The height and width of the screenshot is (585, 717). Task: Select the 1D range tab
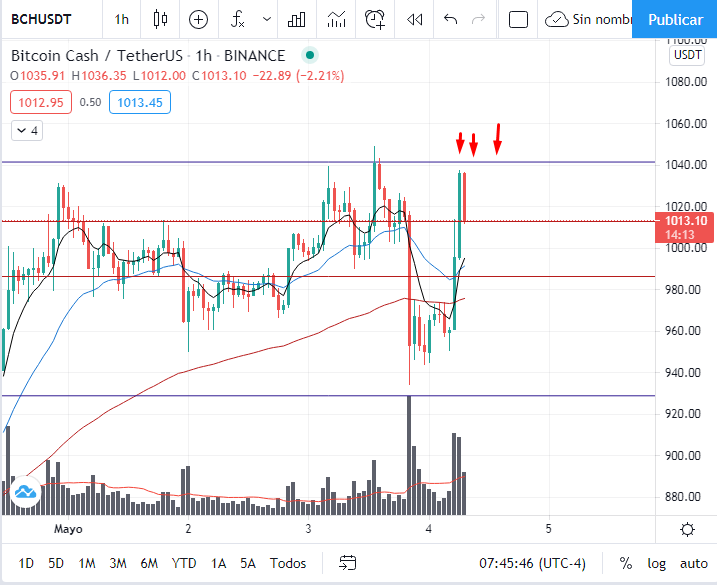click(26, 563)
